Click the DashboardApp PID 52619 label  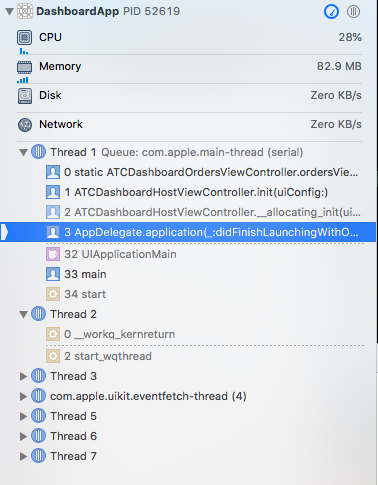click(108, 11)
